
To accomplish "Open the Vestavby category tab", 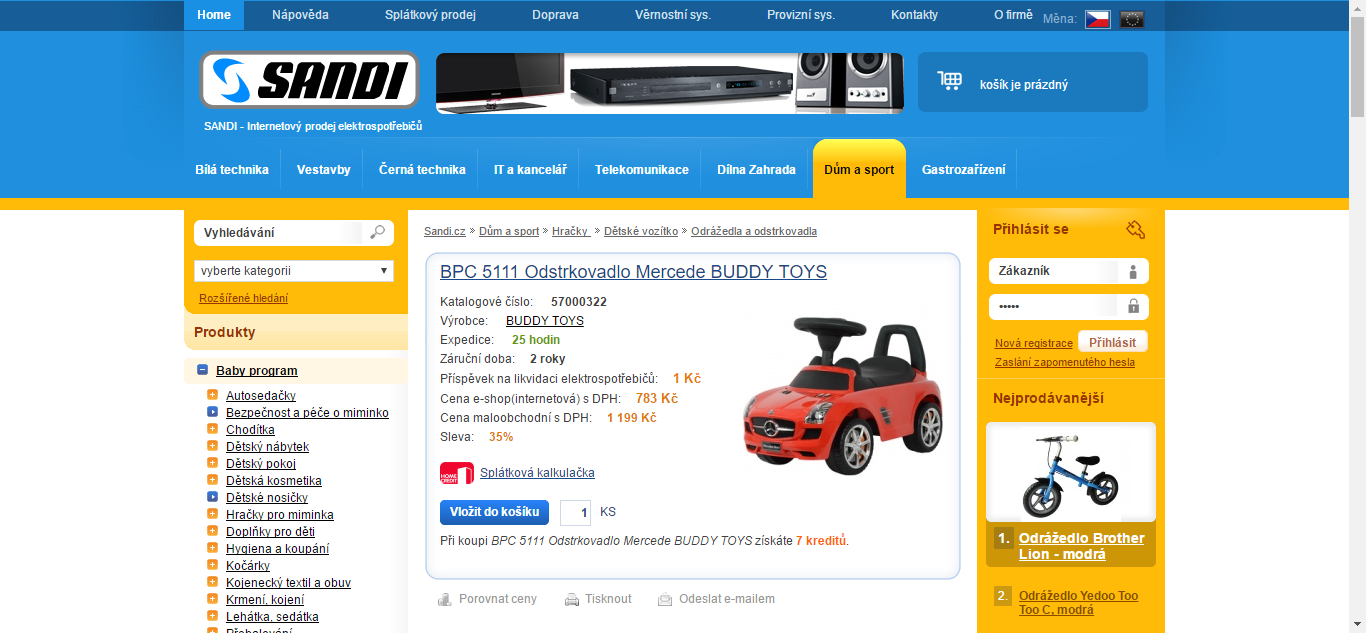I will point(324,170).
